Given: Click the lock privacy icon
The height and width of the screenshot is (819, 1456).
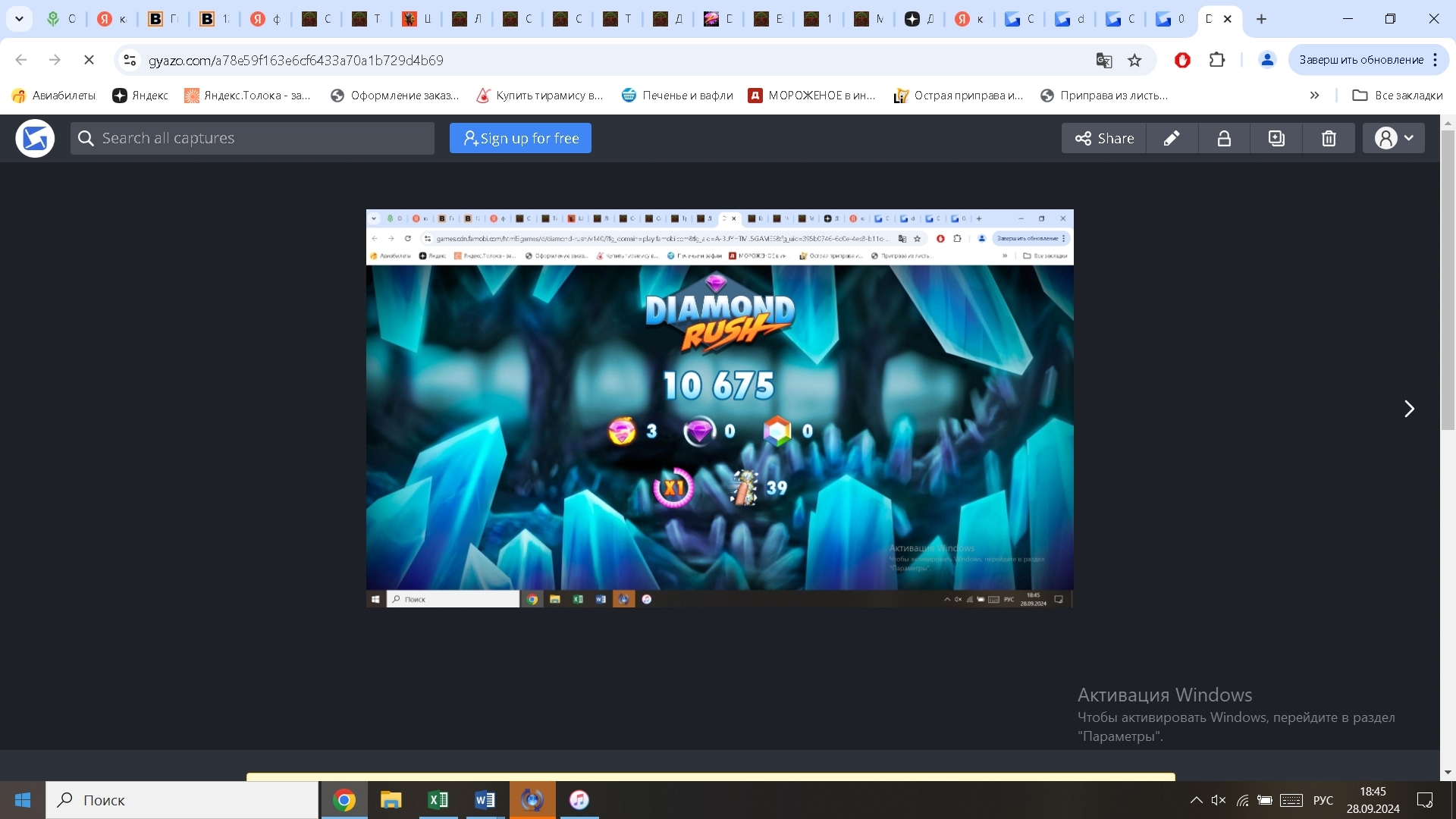Looking at the screenshot, I should click(1224, 138).
